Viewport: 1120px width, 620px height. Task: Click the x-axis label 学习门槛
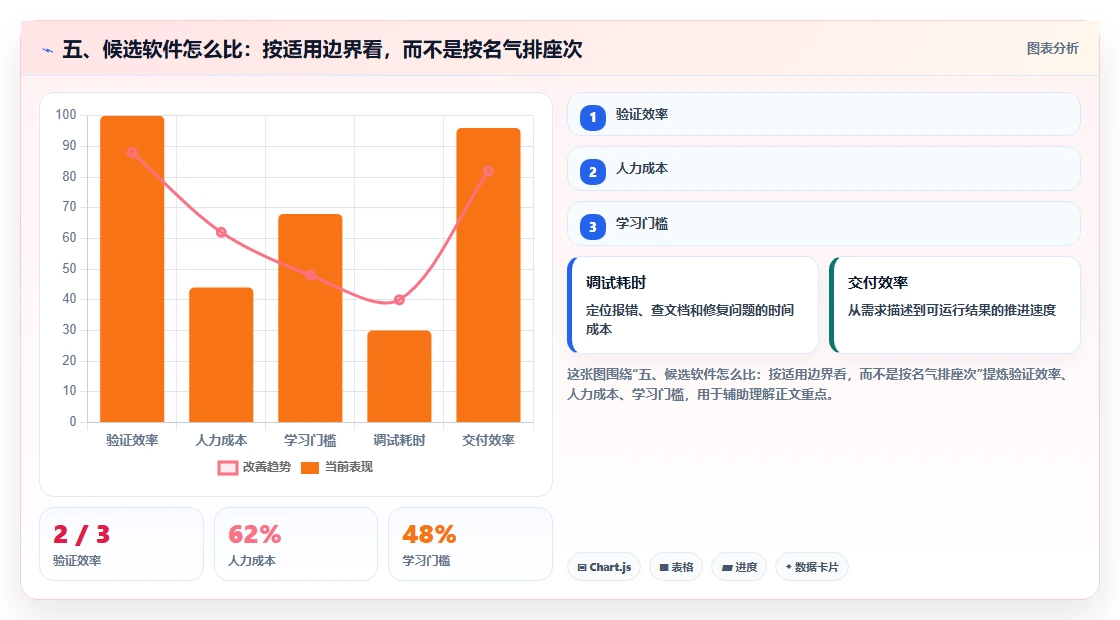(x=310, y=440)
